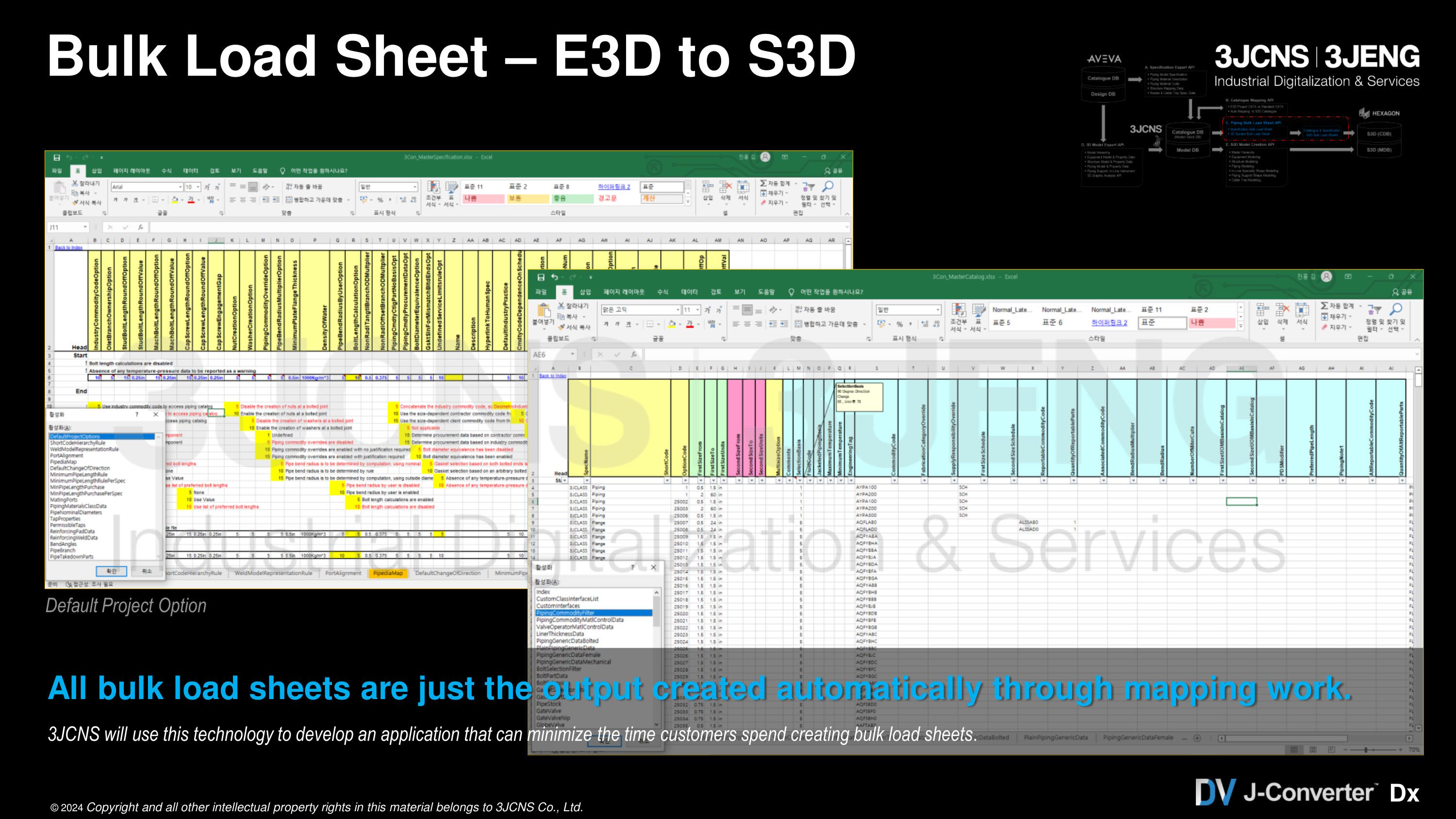
Task: Click Format (서식) cells icon in MasterCatalog ribbon
Action: coord(1302,310)
